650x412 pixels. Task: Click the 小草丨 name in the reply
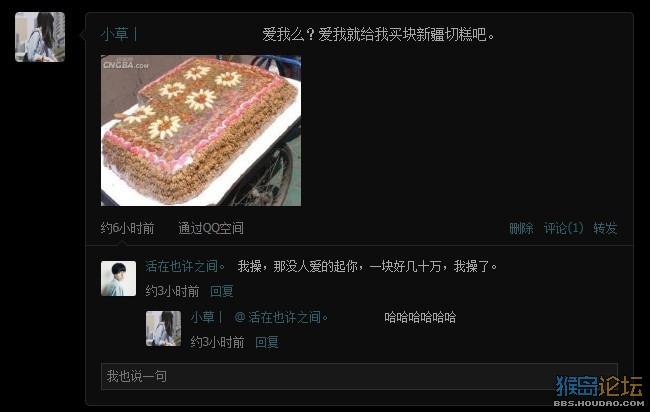tap(207, 317)
